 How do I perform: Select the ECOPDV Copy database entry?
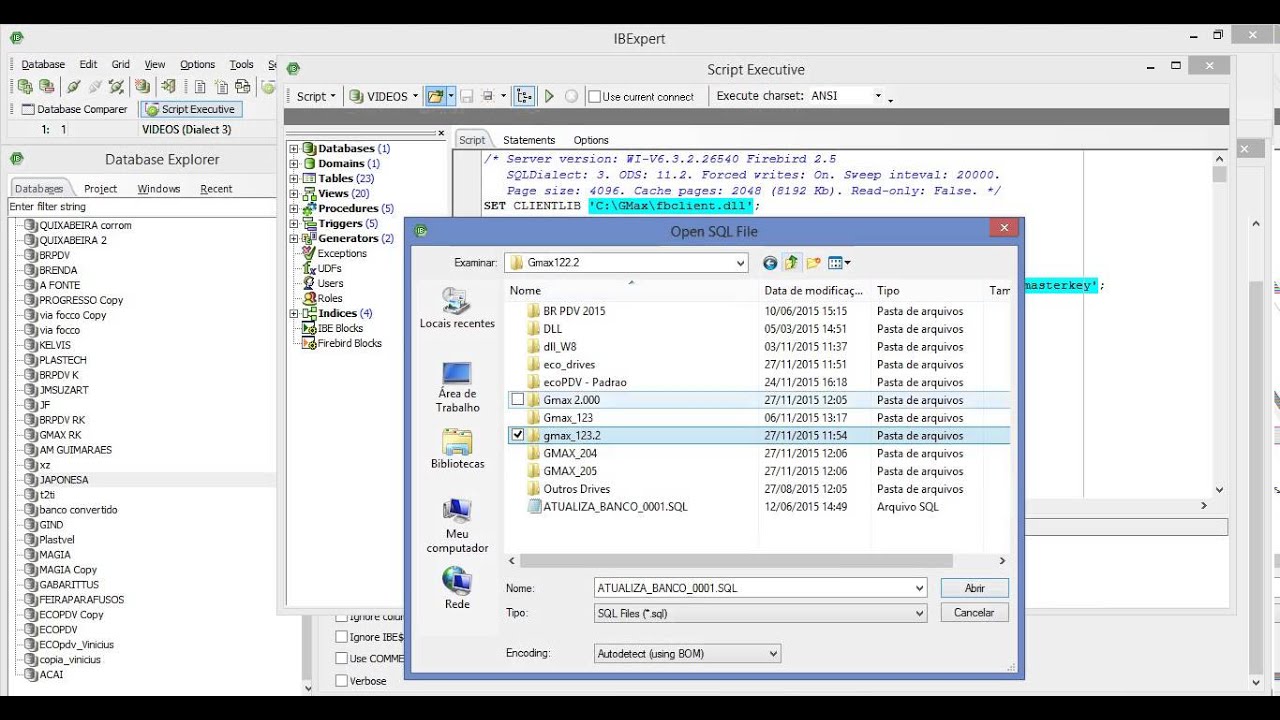[71, 615]
